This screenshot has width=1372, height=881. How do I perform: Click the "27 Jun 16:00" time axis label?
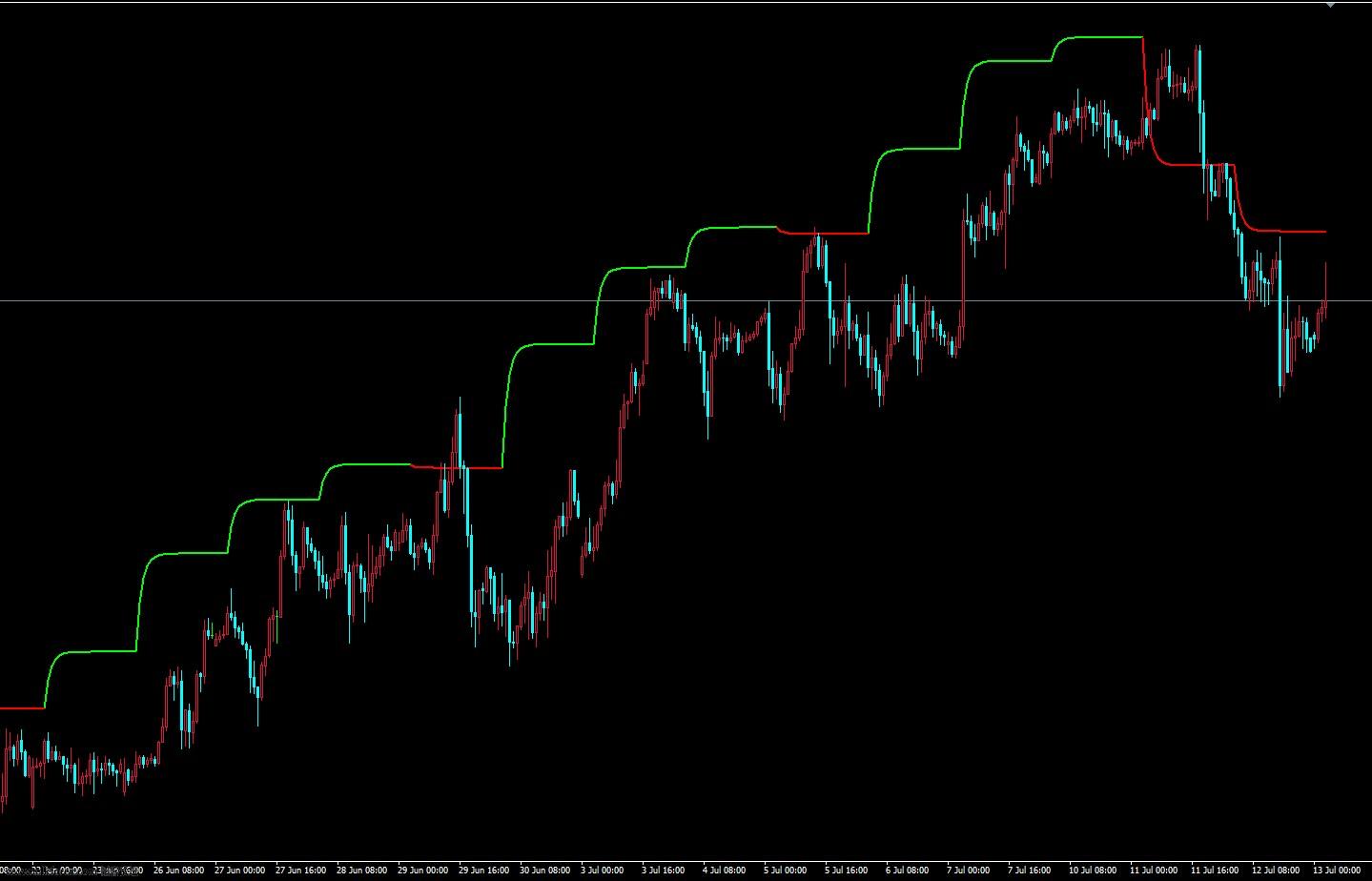[x=301, y=870]
